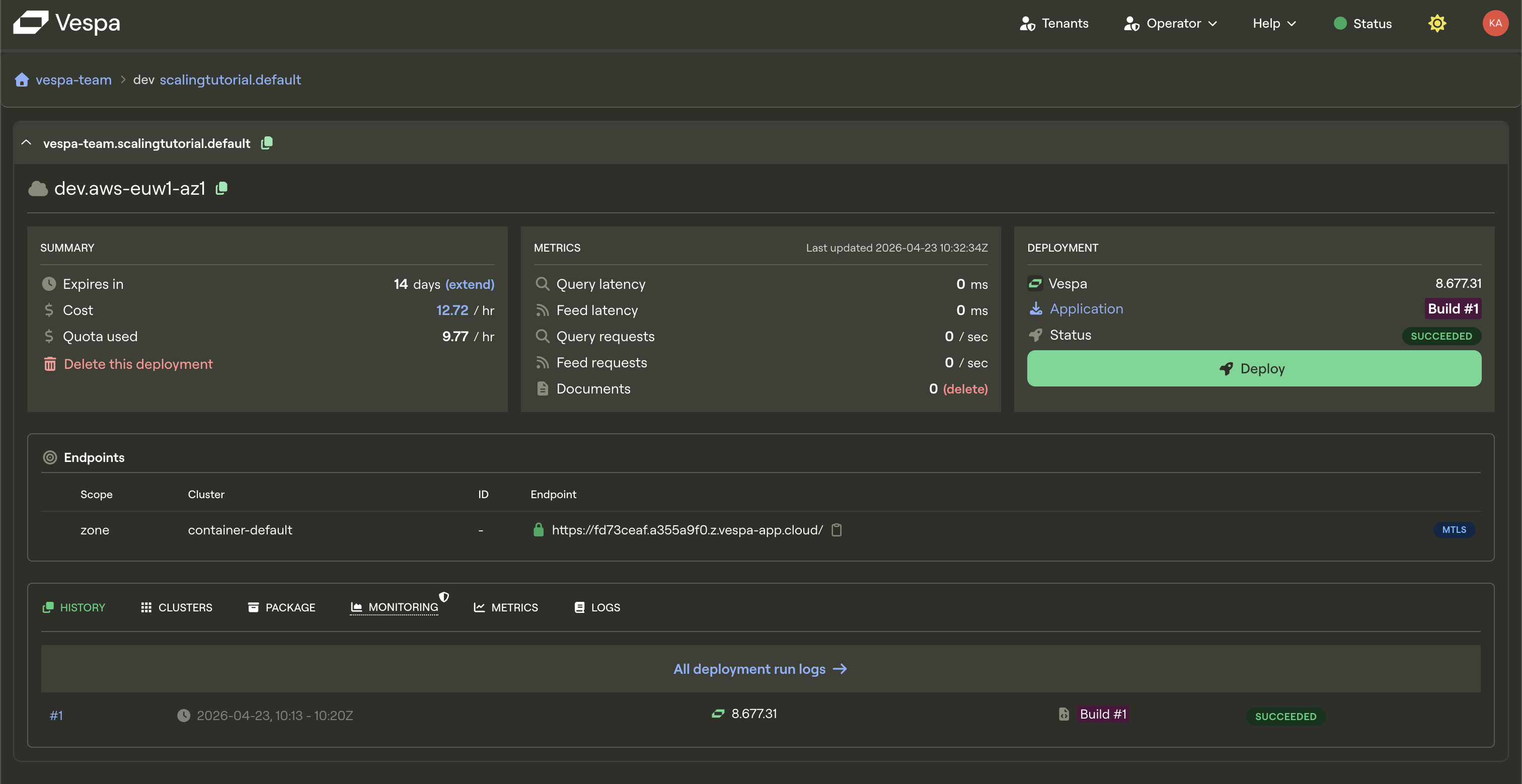Collapse the vespa-team.scalingtutorial.default panel
The height and width of the screenshot is (784, 1522).
coord(26,142)
